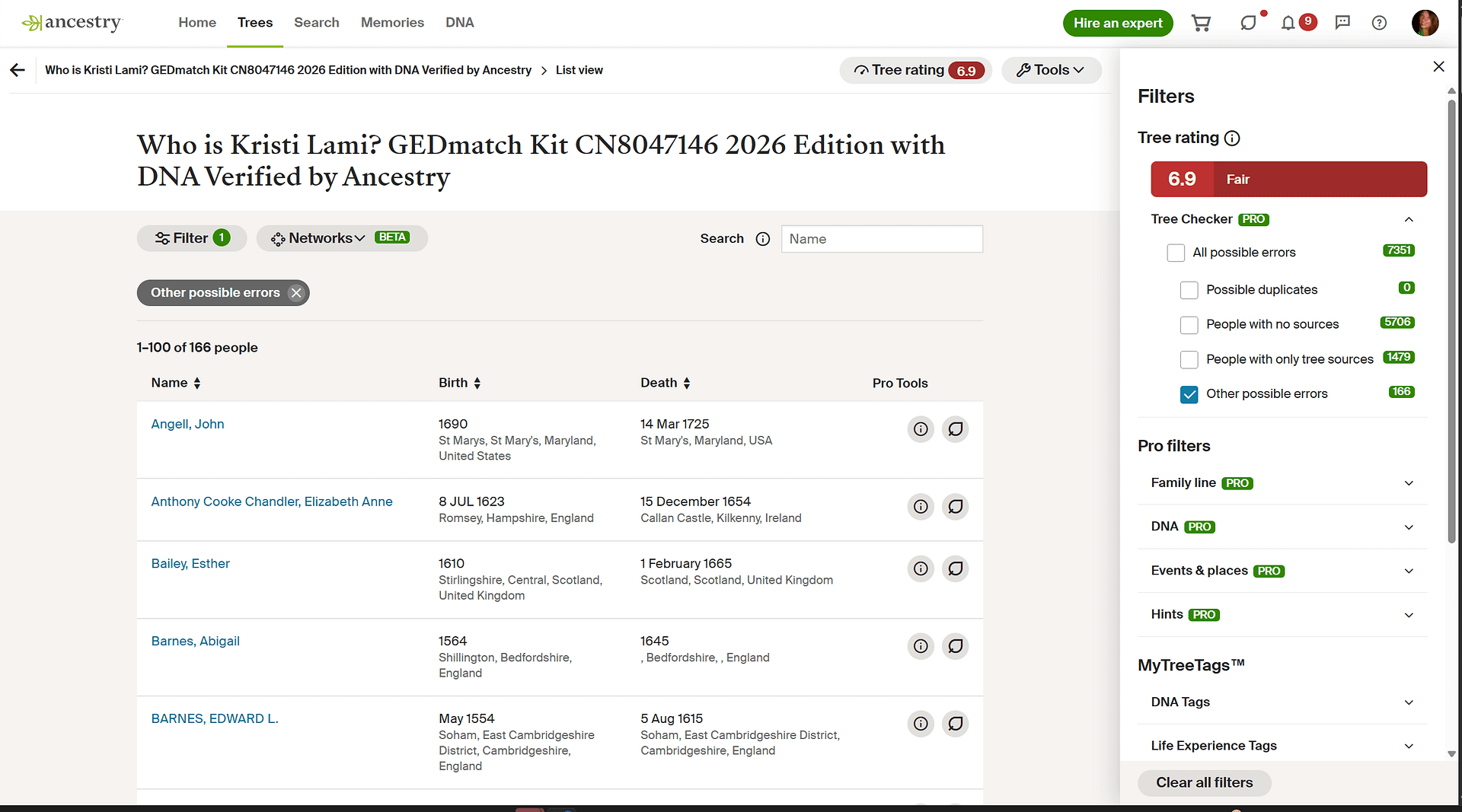Open info for Bailey, Esther
The height and width of the screenshot is (812, 1462).
click(921, 568)
